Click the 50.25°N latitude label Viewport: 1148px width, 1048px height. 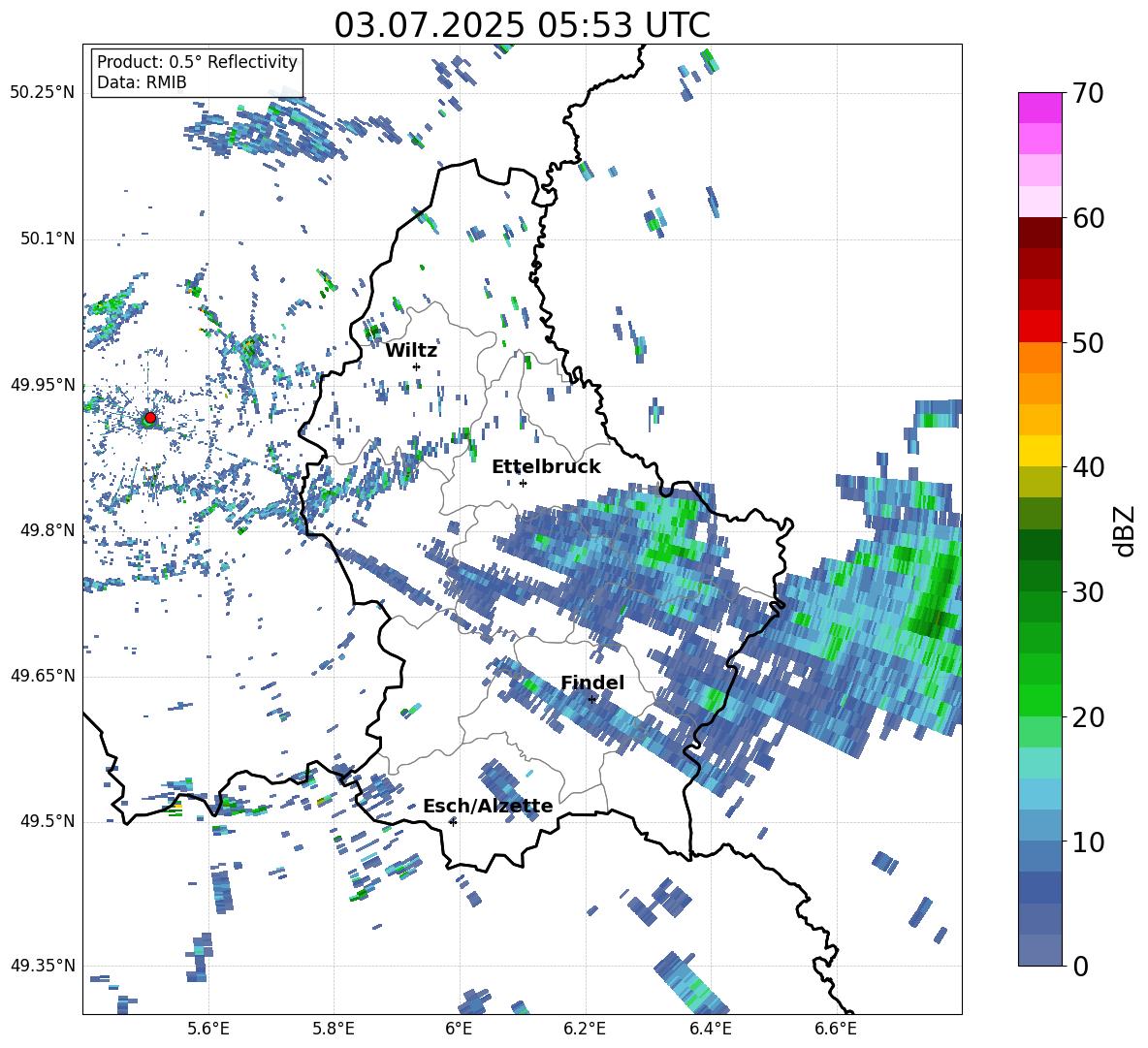[43, 93]
